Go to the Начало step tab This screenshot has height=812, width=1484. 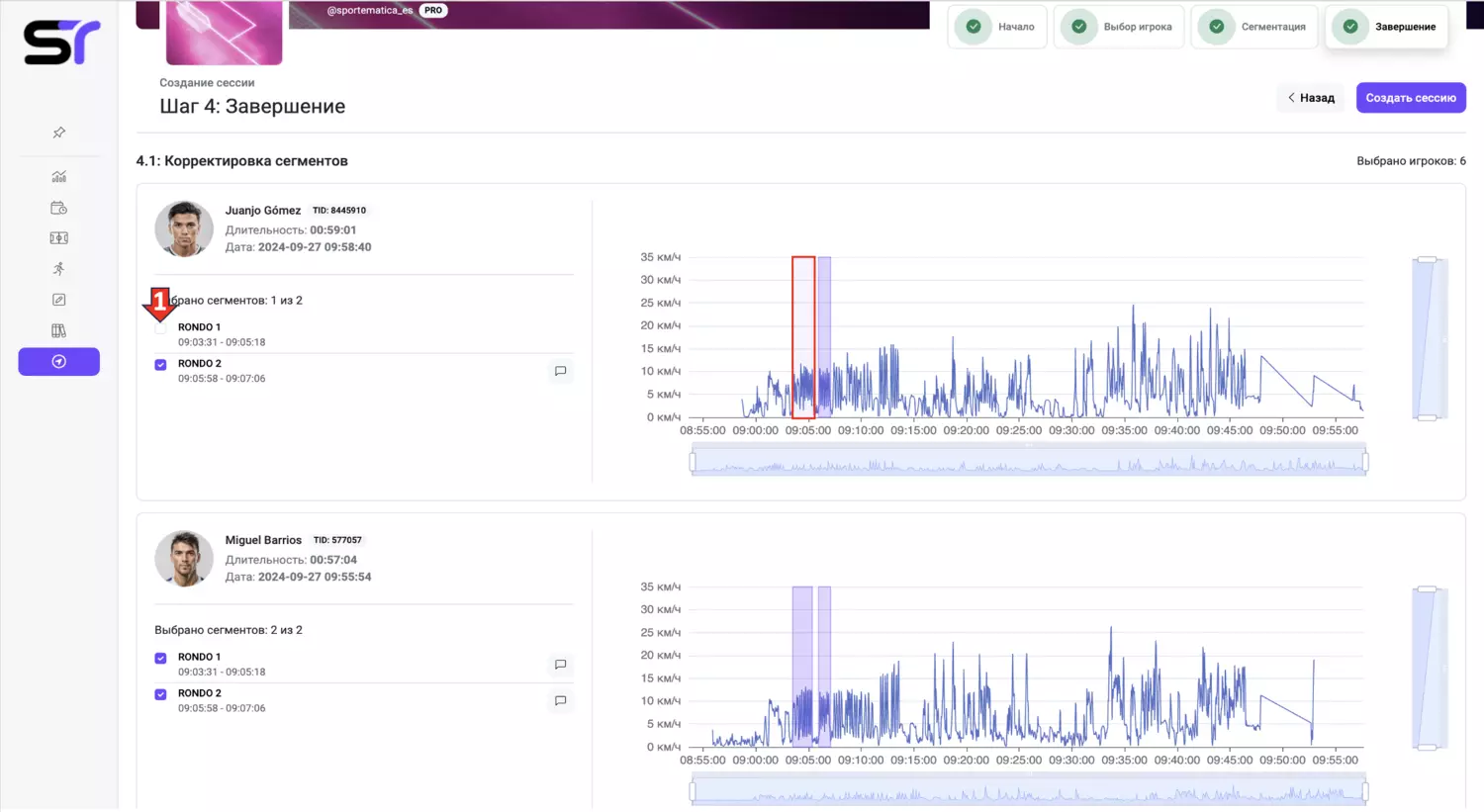pos(997,27)
